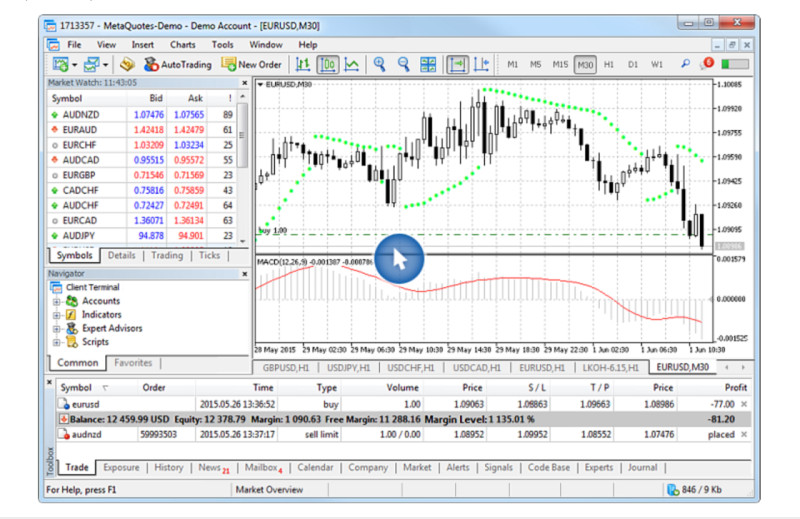This screenshot has height=519, width=800.
Task: Open the Charts menu
Action: pos(183,45)
